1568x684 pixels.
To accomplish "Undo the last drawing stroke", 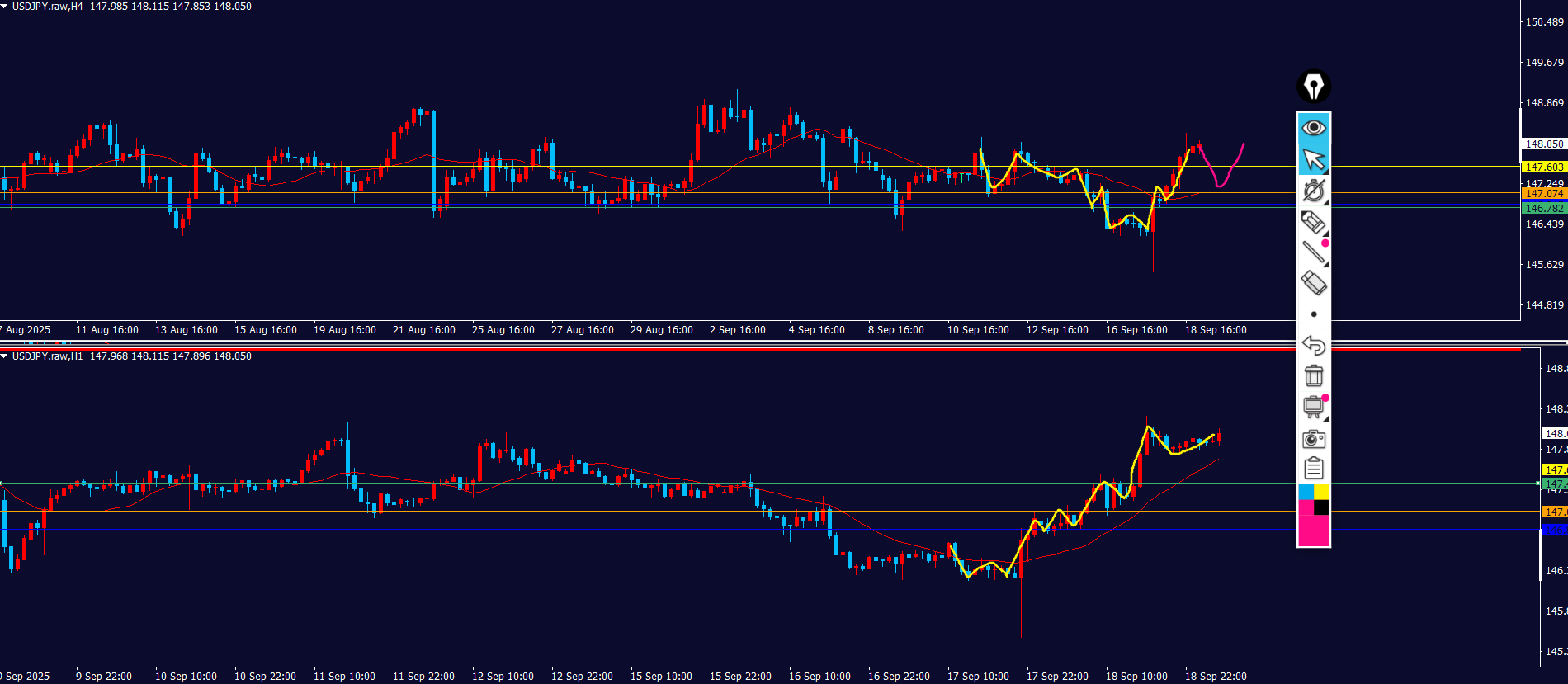I will click(x=1313, y=345).
